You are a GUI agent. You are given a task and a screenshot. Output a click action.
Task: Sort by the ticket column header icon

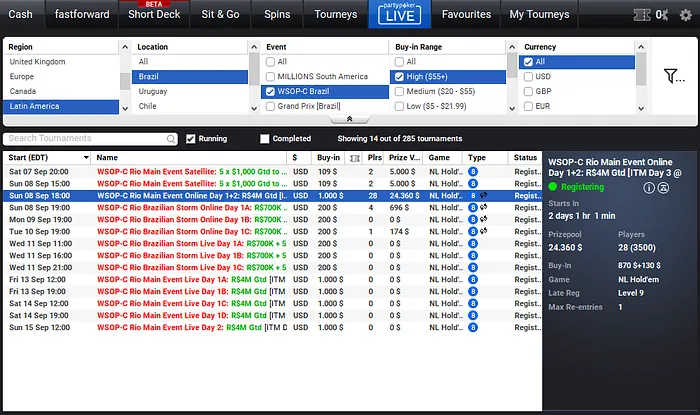point(355,158)
